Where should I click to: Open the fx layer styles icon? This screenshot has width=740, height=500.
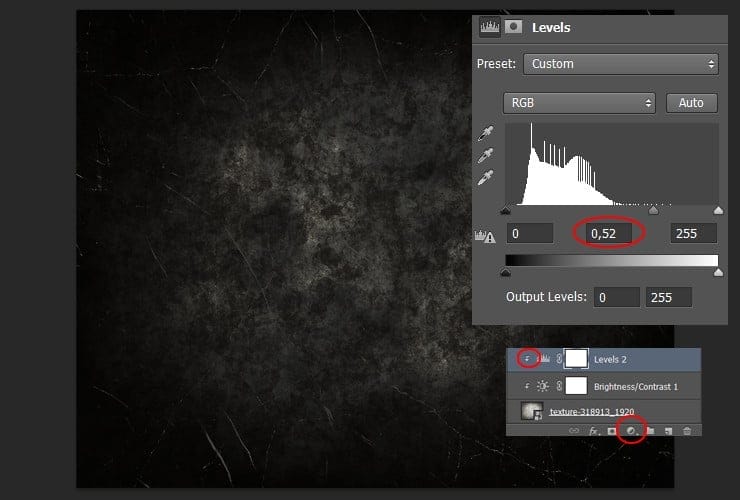pyautogui.click(x=593, y=430)
